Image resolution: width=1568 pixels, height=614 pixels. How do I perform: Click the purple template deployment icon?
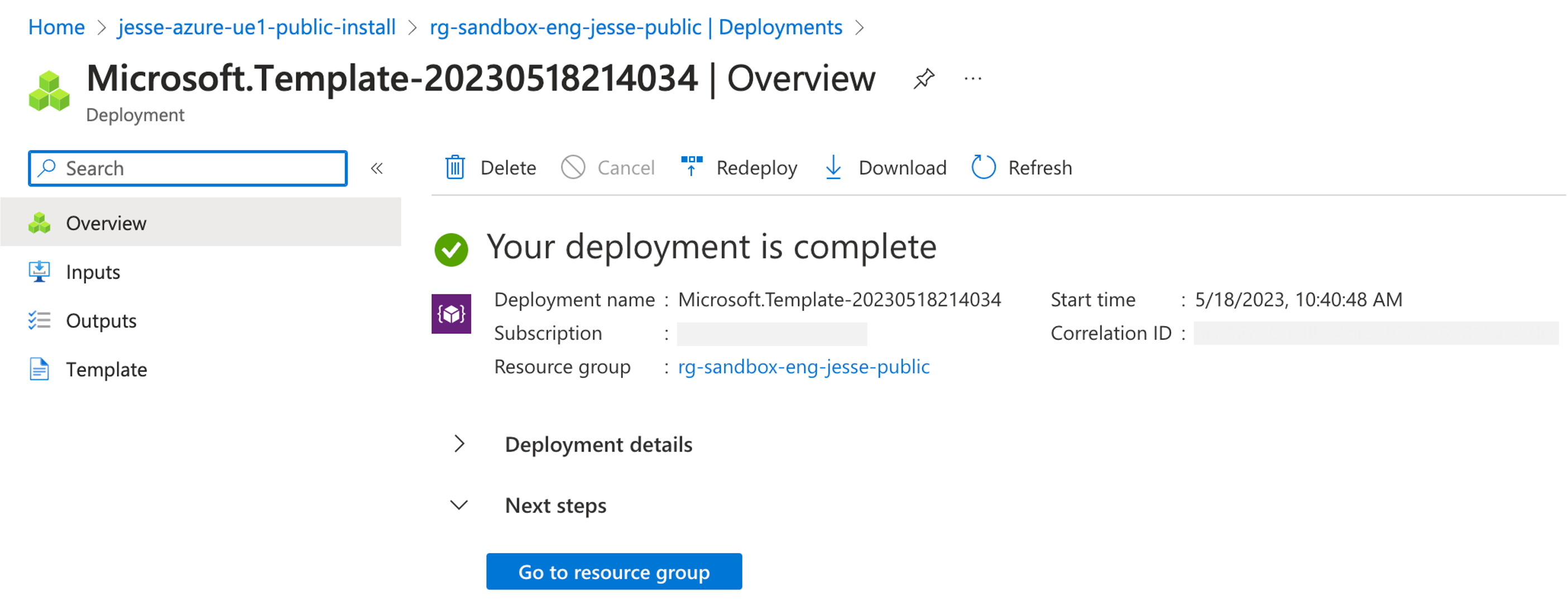(451, 313)
